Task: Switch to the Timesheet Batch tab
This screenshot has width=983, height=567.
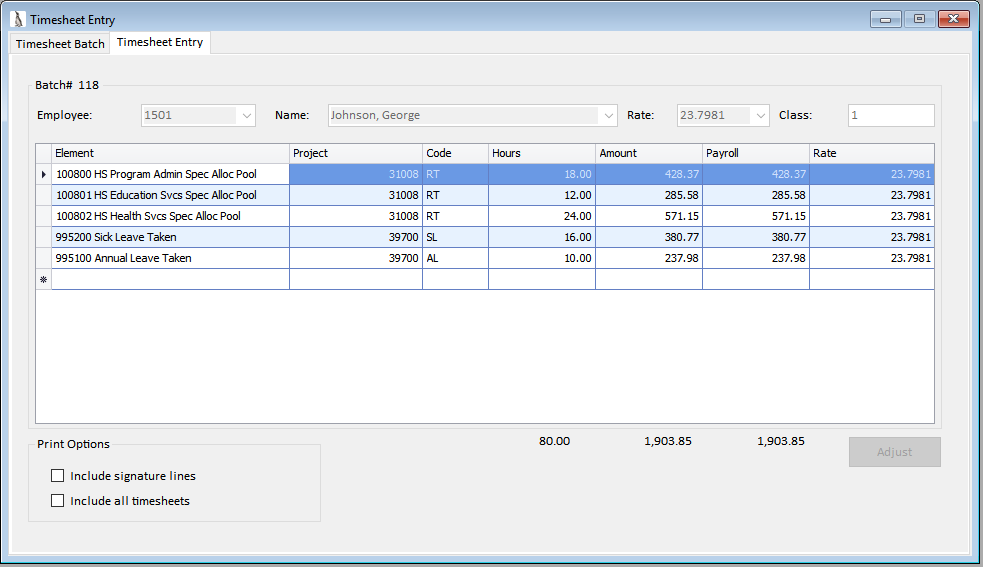Action: click(x=60, y=44)
